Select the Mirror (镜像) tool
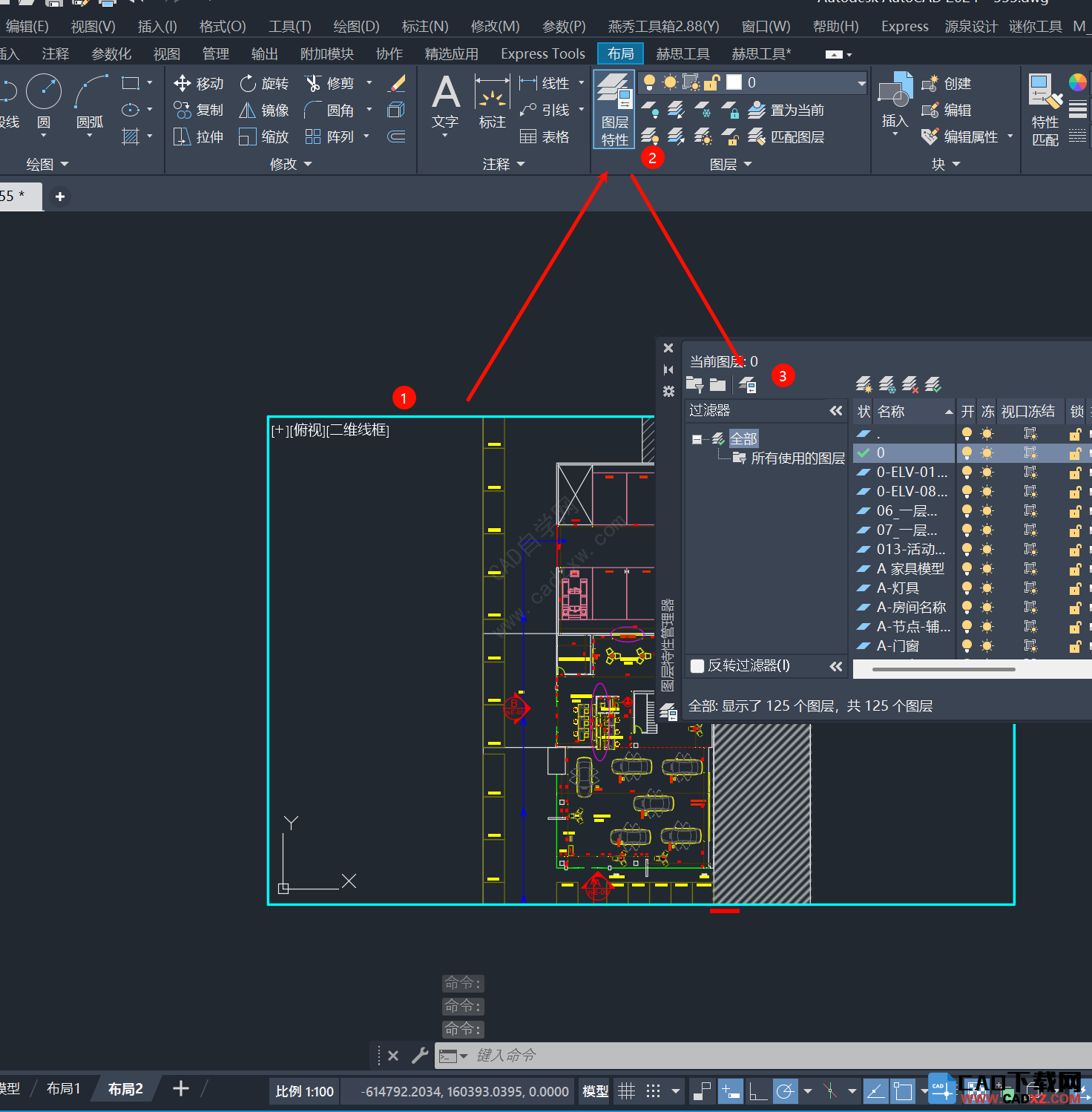 pos(264,110)
